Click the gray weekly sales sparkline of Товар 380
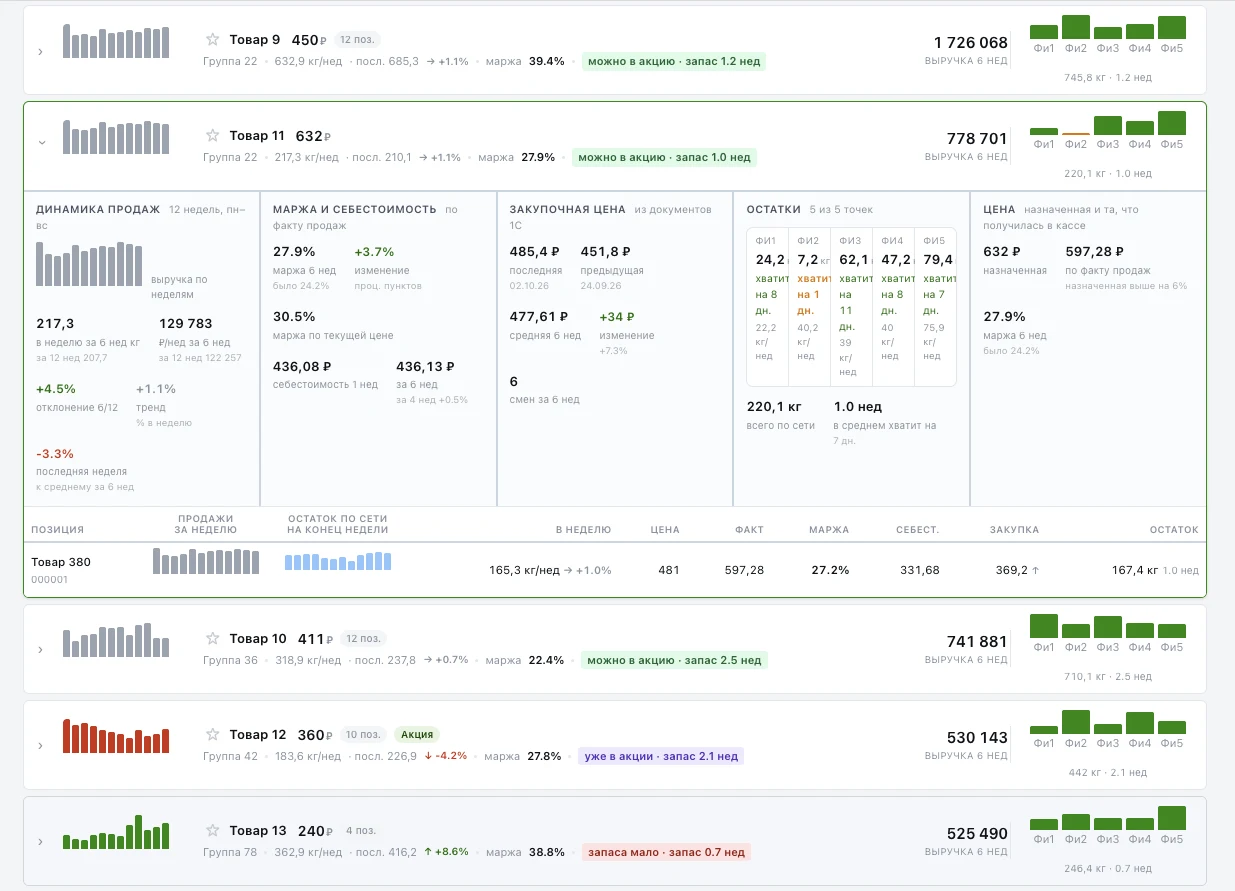The height and width of the screenshot is (891, 1235). [x=206, y=560]
